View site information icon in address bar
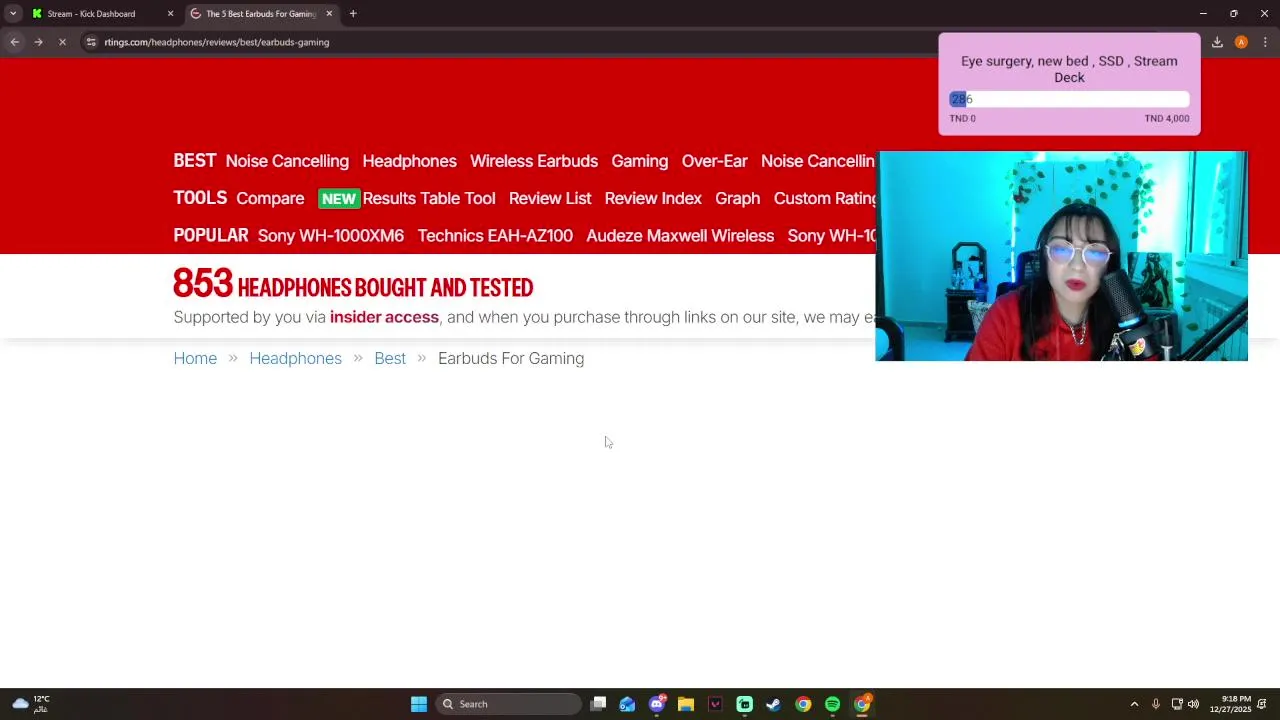The image size is (1280, 720). pos(91,42)
